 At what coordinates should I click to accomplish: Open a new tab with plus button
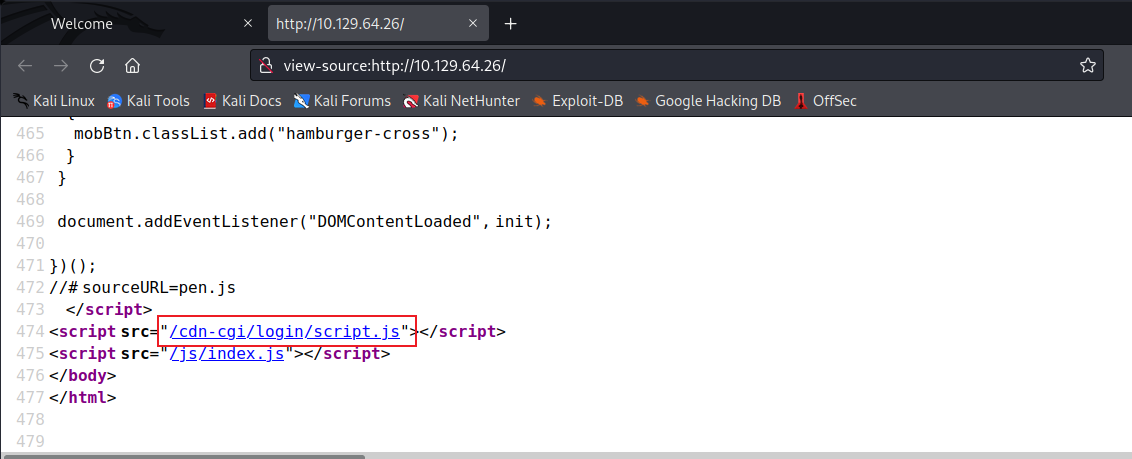click(510, 24)
